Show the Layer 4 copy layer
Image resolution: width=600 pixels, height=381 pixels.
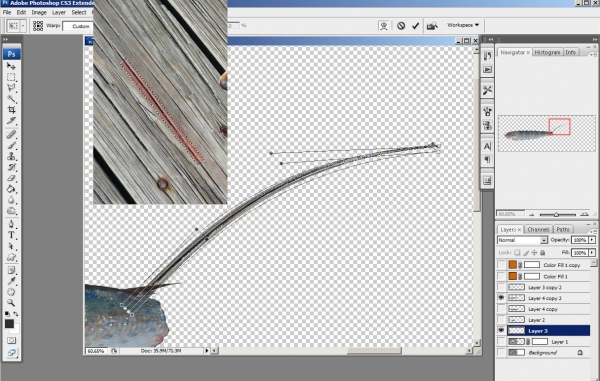pos(501,309)
